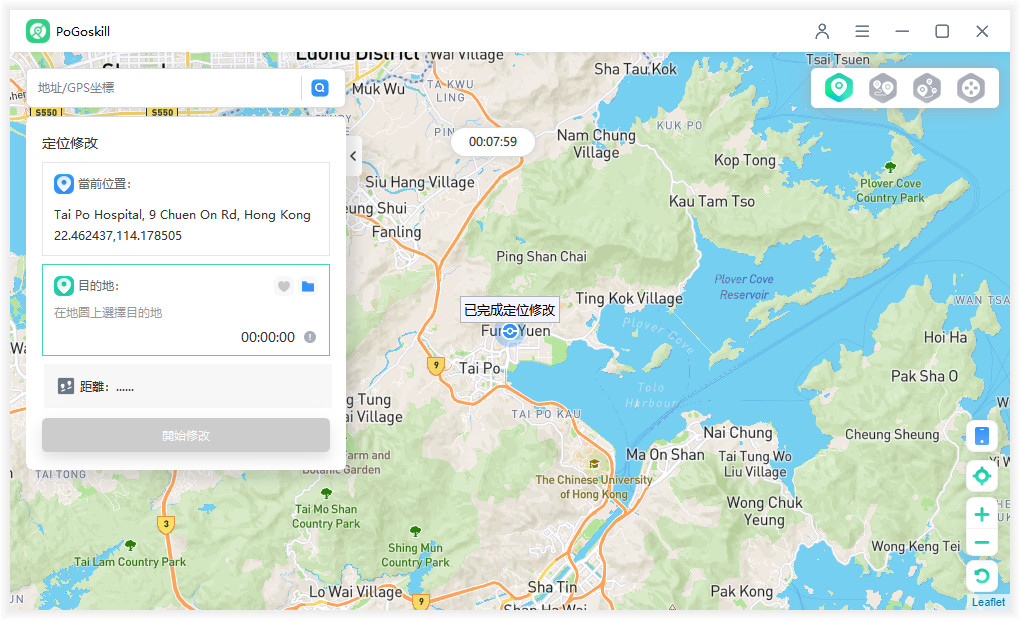The height and width of the screenshot is (620, 1020).
Task: Click the address/GPS coordinate input field
Action: [x=165, y=88]
